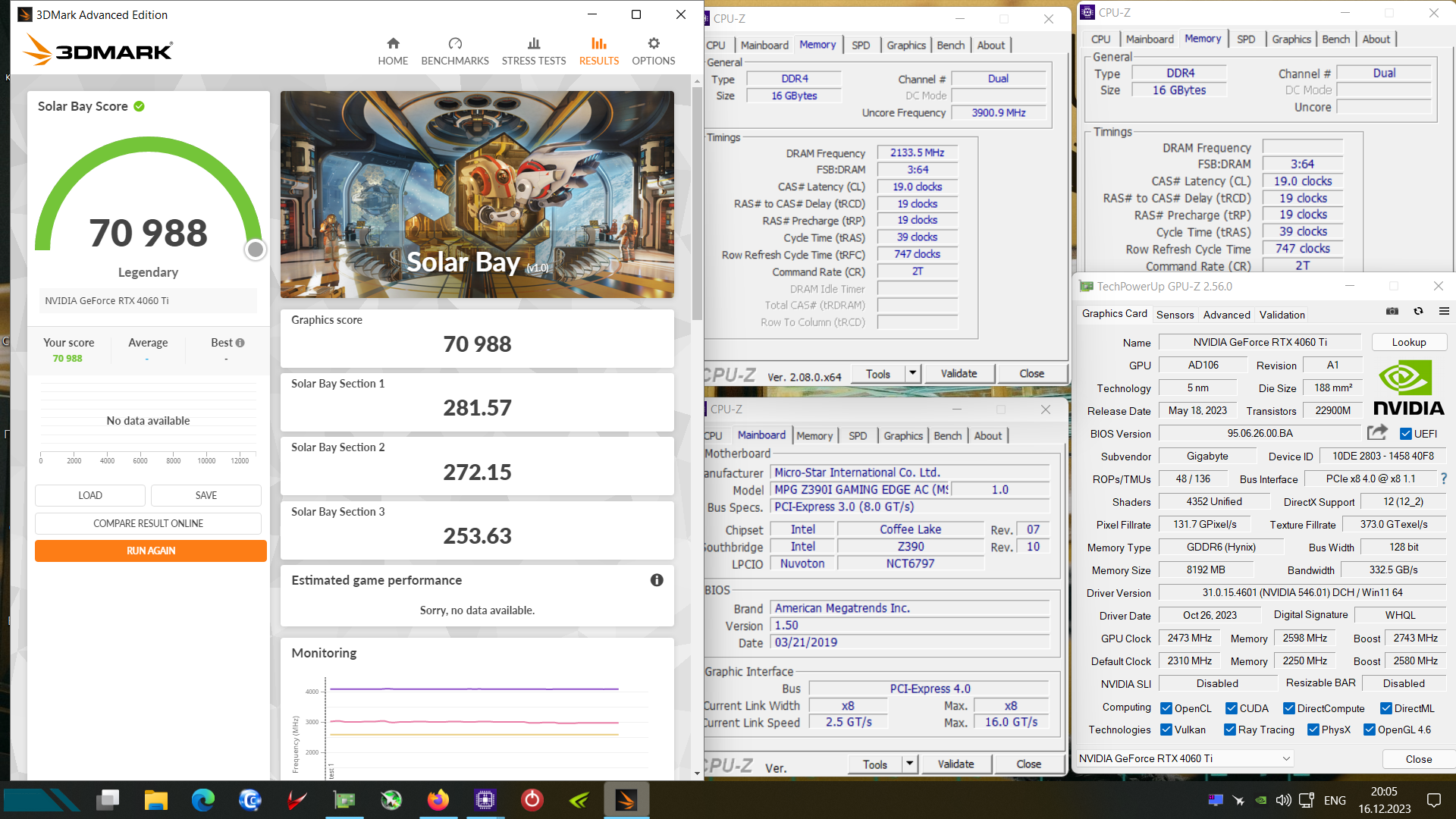Expand the Tools dropdown arrow in the CPU-Z Memory window

pos(913,373)
